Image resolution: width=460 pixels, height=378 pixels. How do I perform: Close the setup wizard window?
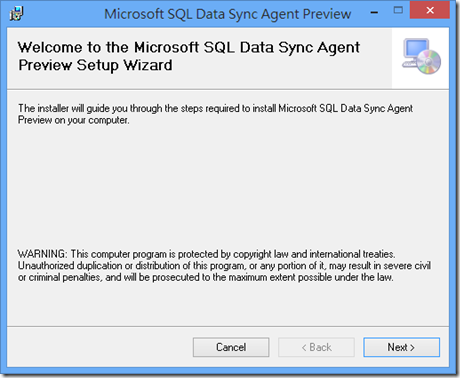[430, 10]
